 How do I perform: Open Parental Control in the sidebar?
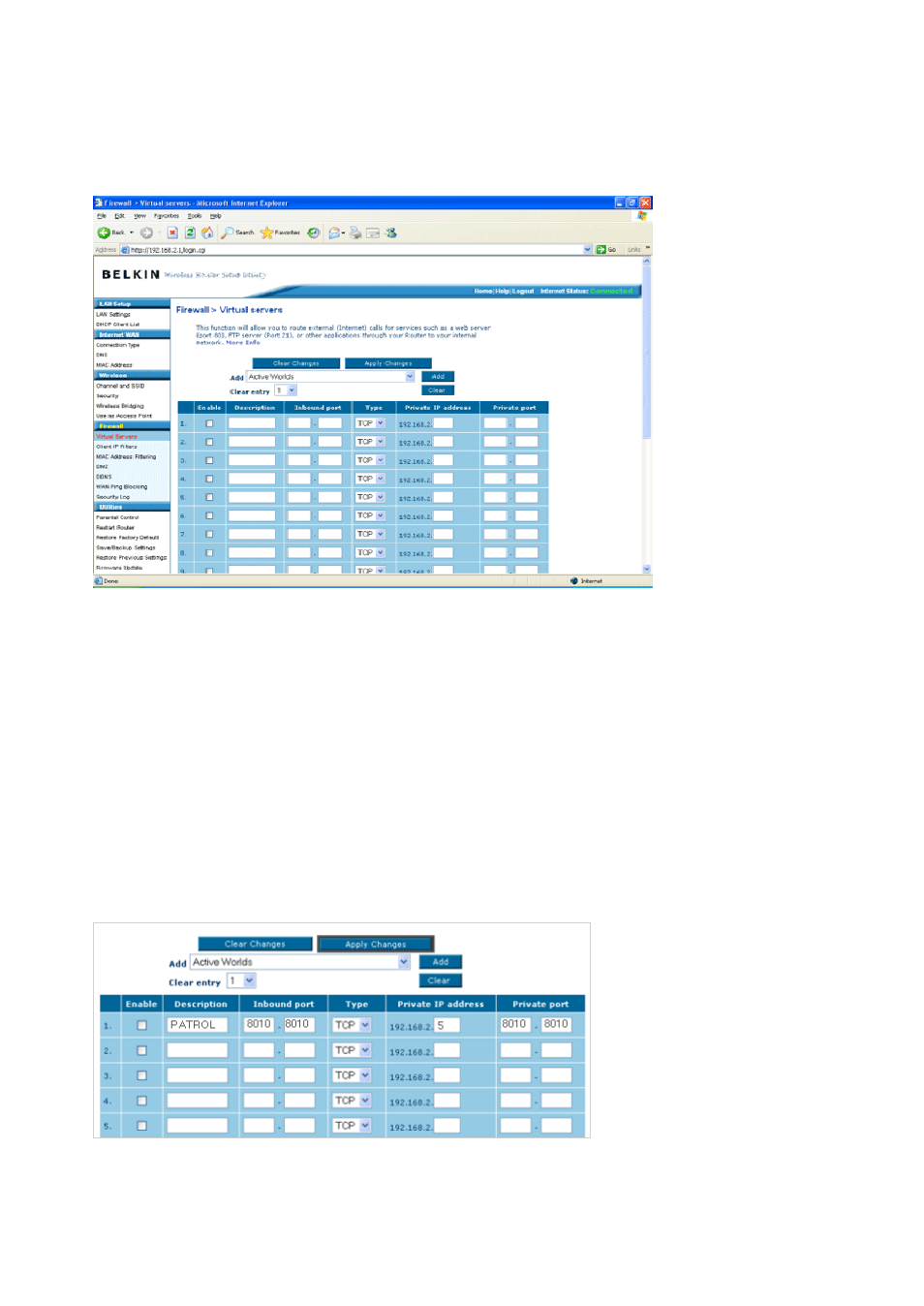117,517
